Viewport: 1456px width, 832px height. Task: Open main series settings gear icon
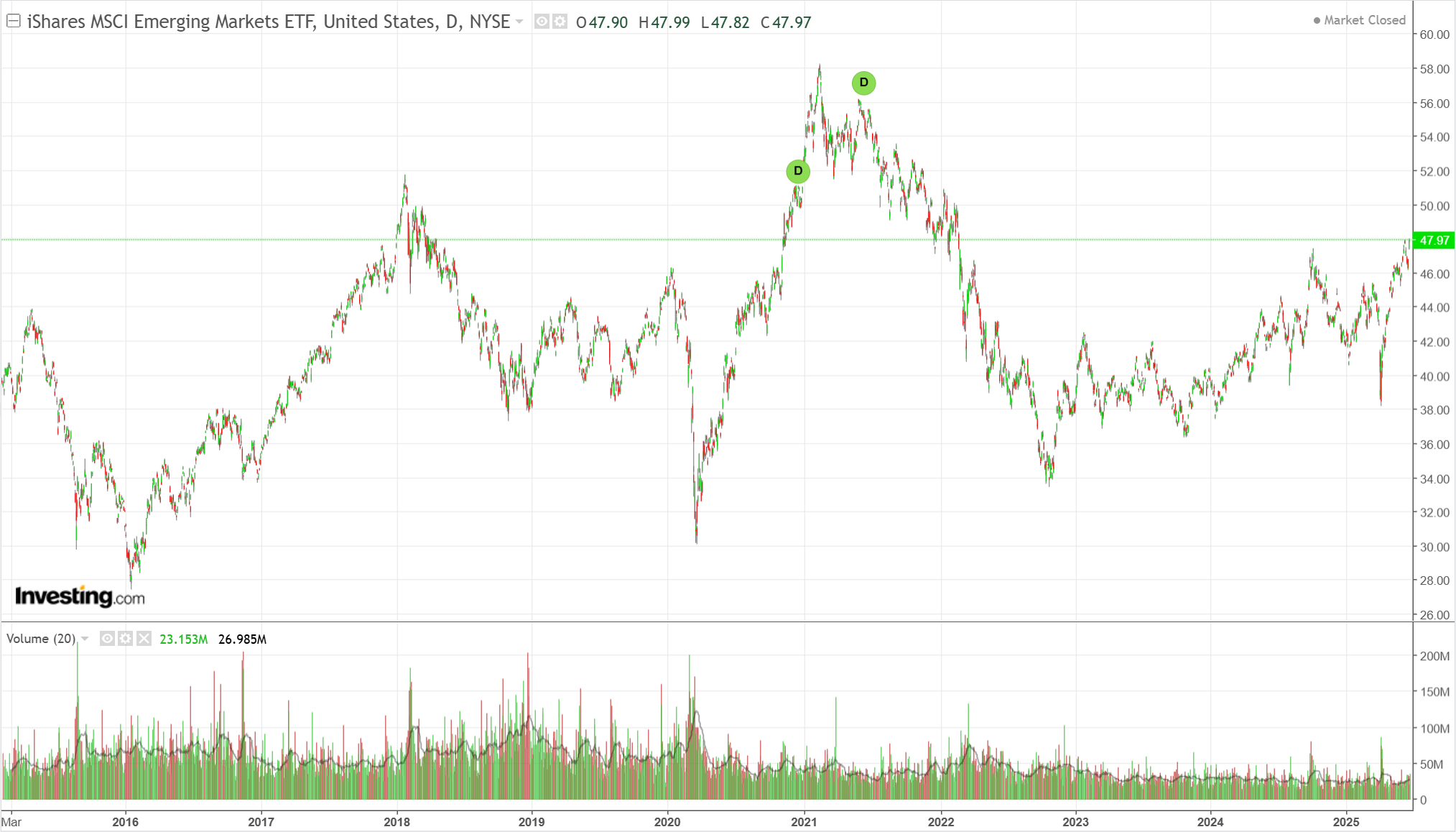[560, 22]
